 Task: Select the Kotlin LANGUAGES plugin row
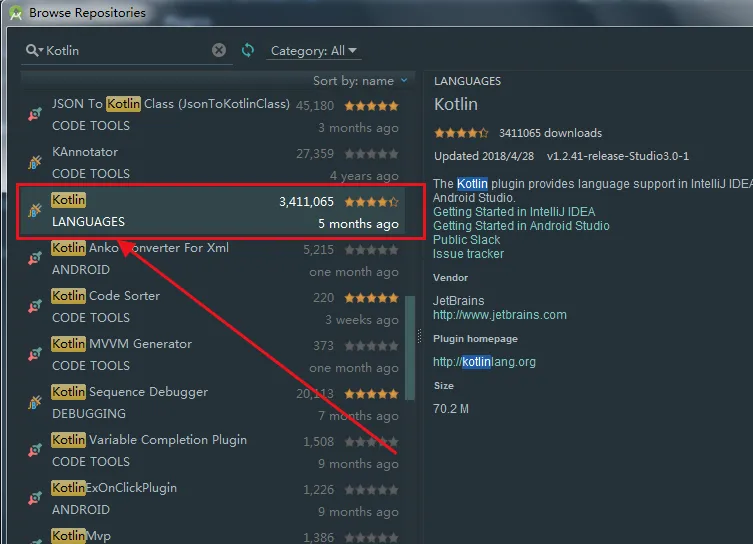click(213, 211)
